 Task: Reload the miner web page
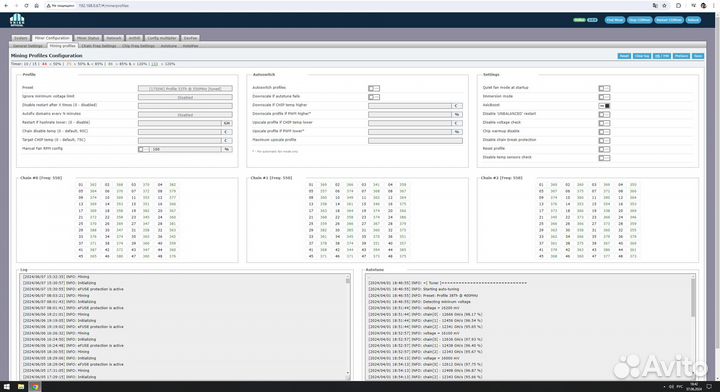coord(26,6)
